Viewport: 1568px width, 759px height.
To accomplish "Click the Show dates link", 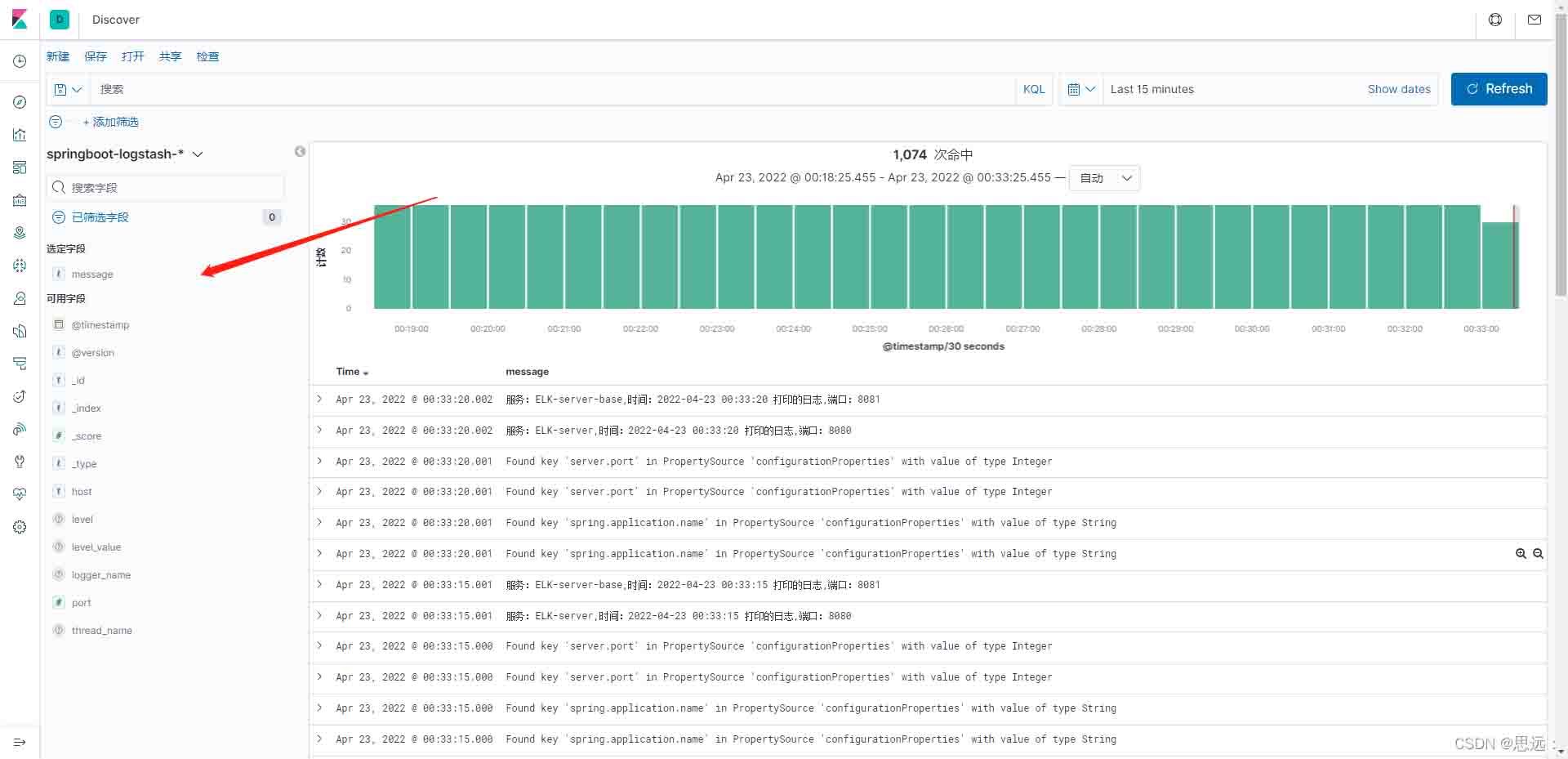I will (1398, 89).
